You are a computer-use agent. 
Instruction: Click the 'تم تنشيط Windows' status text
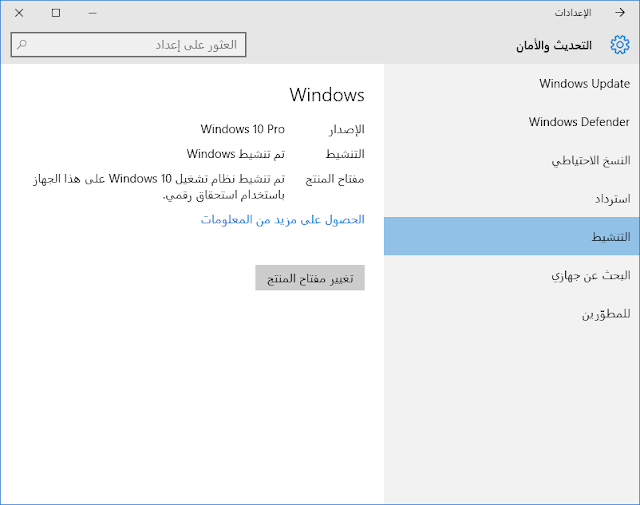(x=236, y=154)
